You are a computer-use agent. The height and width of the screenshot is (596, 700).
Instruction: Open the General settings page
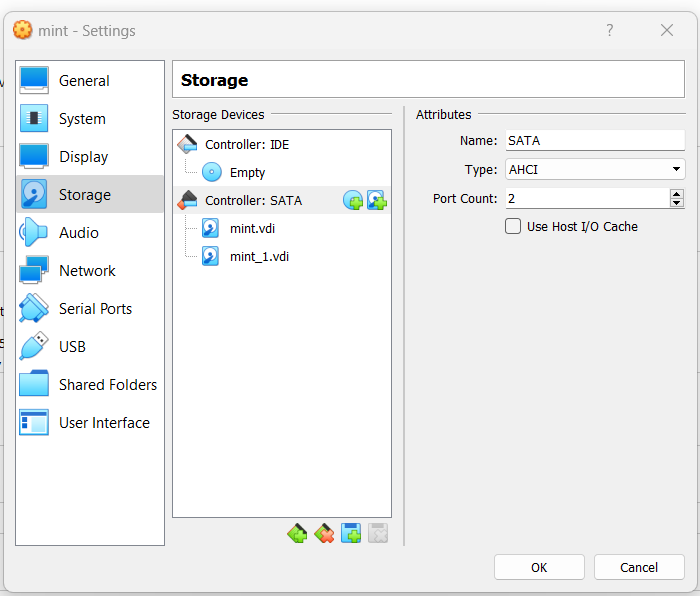[x=90, y=81]
